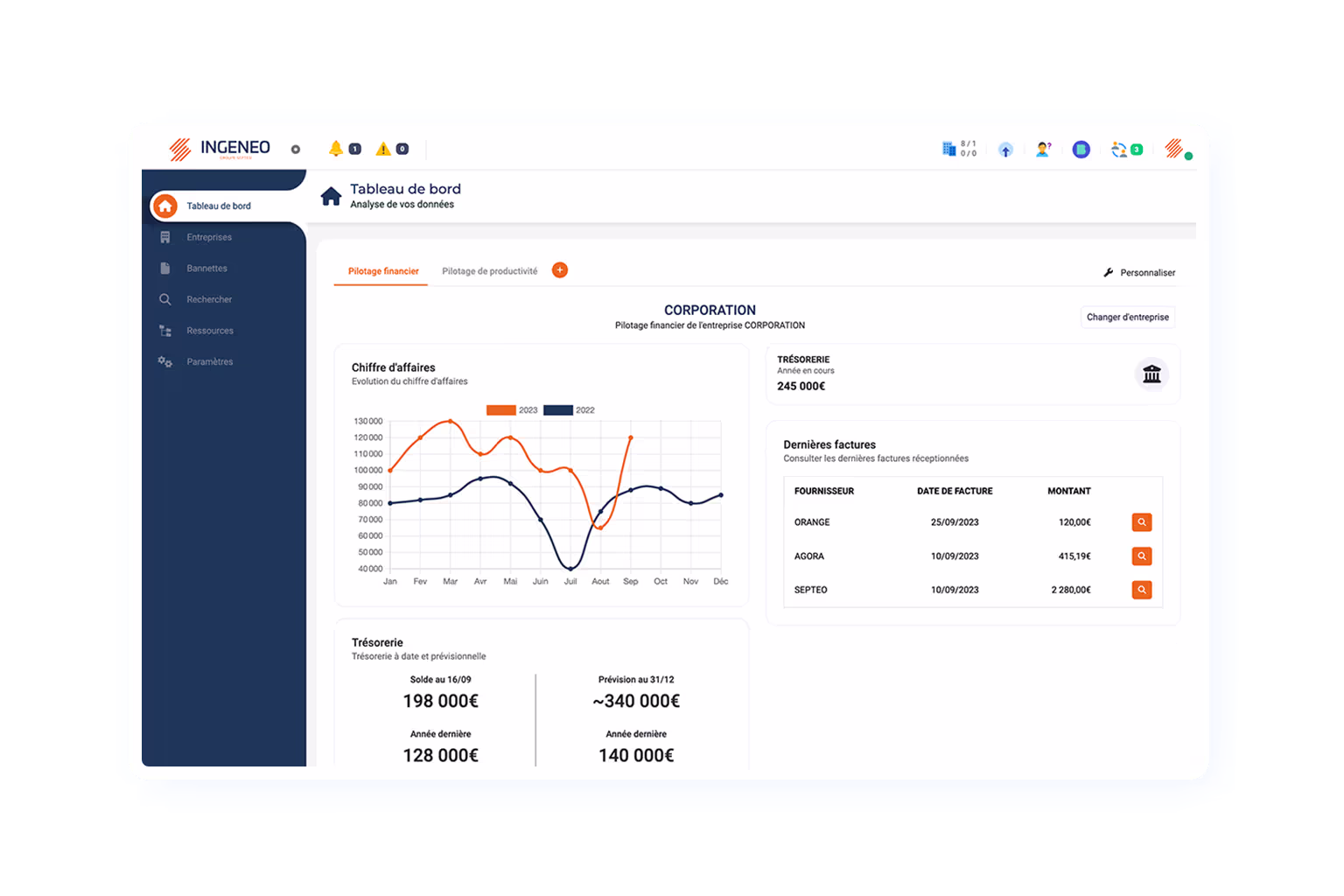Switch to Pilotage de productivité tab

click(x=490, y=271)
